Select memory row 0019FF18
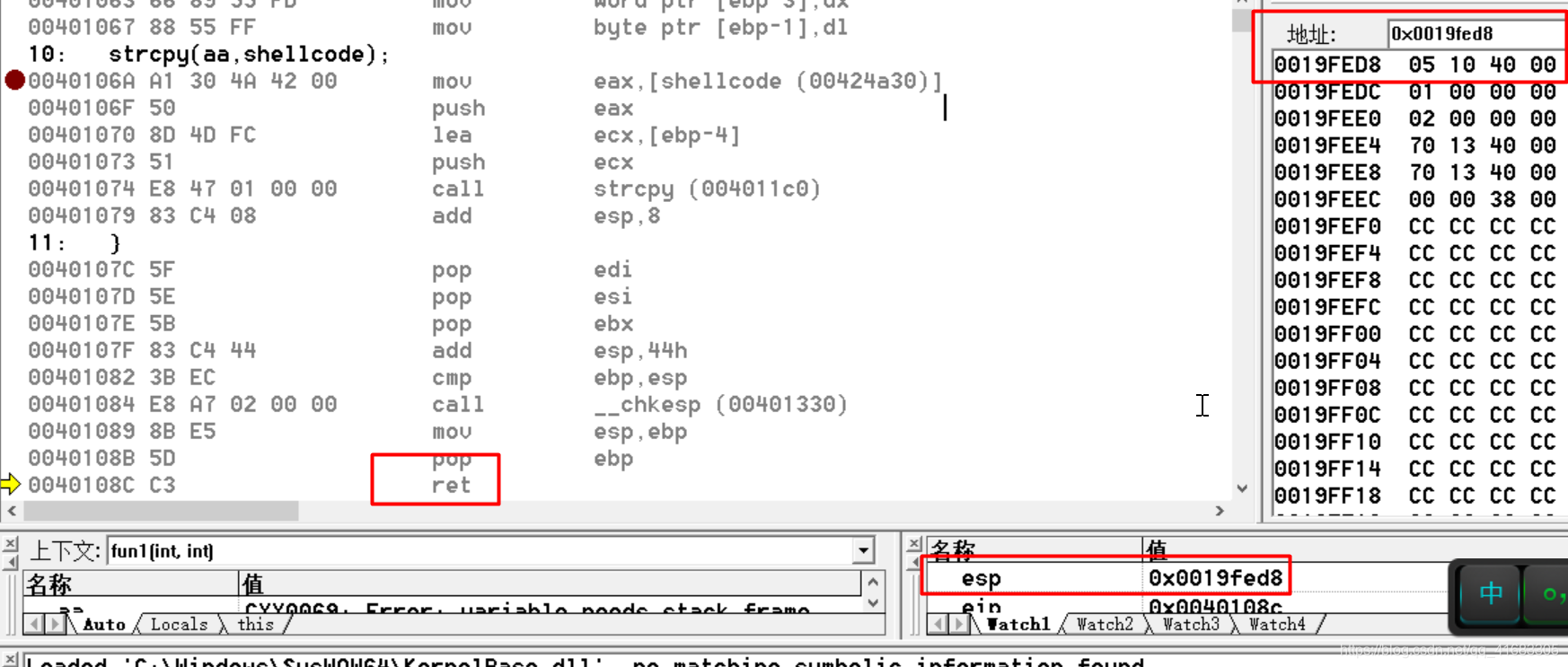This screenshot has height=667, width=1568. [x=1415, y=496]
